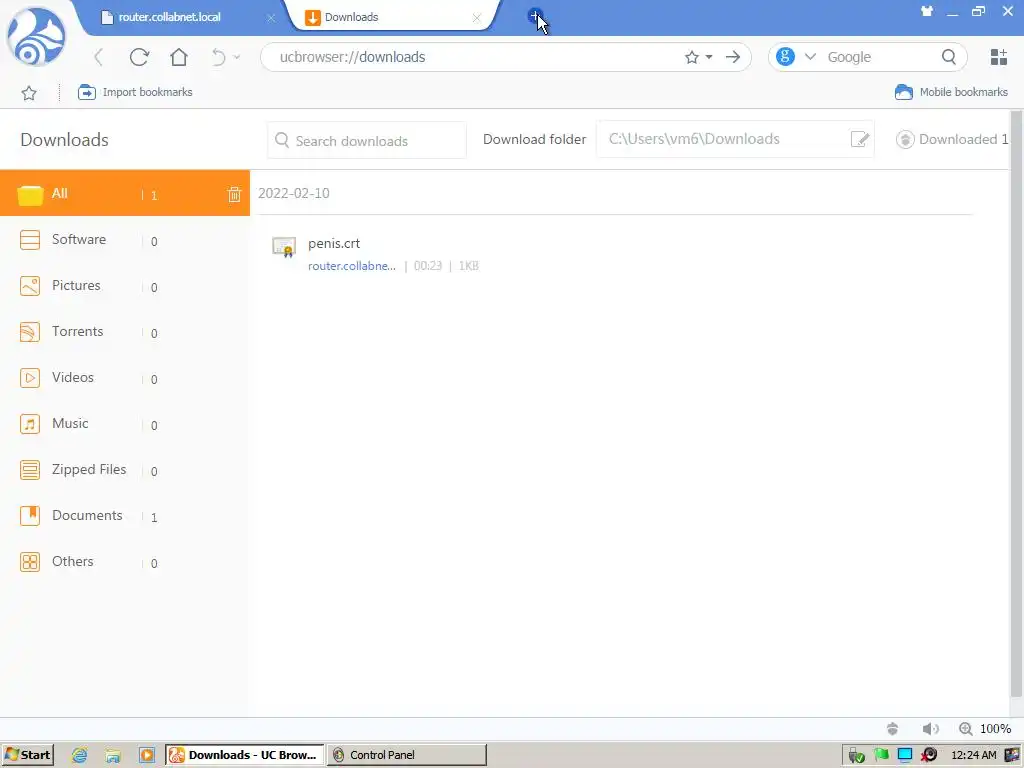Bookmark this page with address bar star
Viewport: 1024px width, 768px height.
tap(692, 57)
